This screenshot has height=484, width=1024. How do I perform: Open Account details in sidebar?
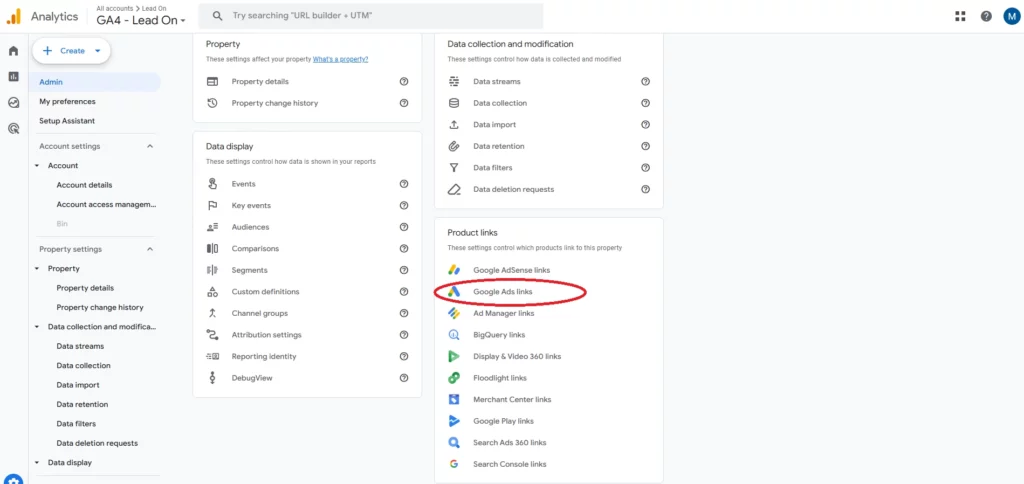coord(84,185)
